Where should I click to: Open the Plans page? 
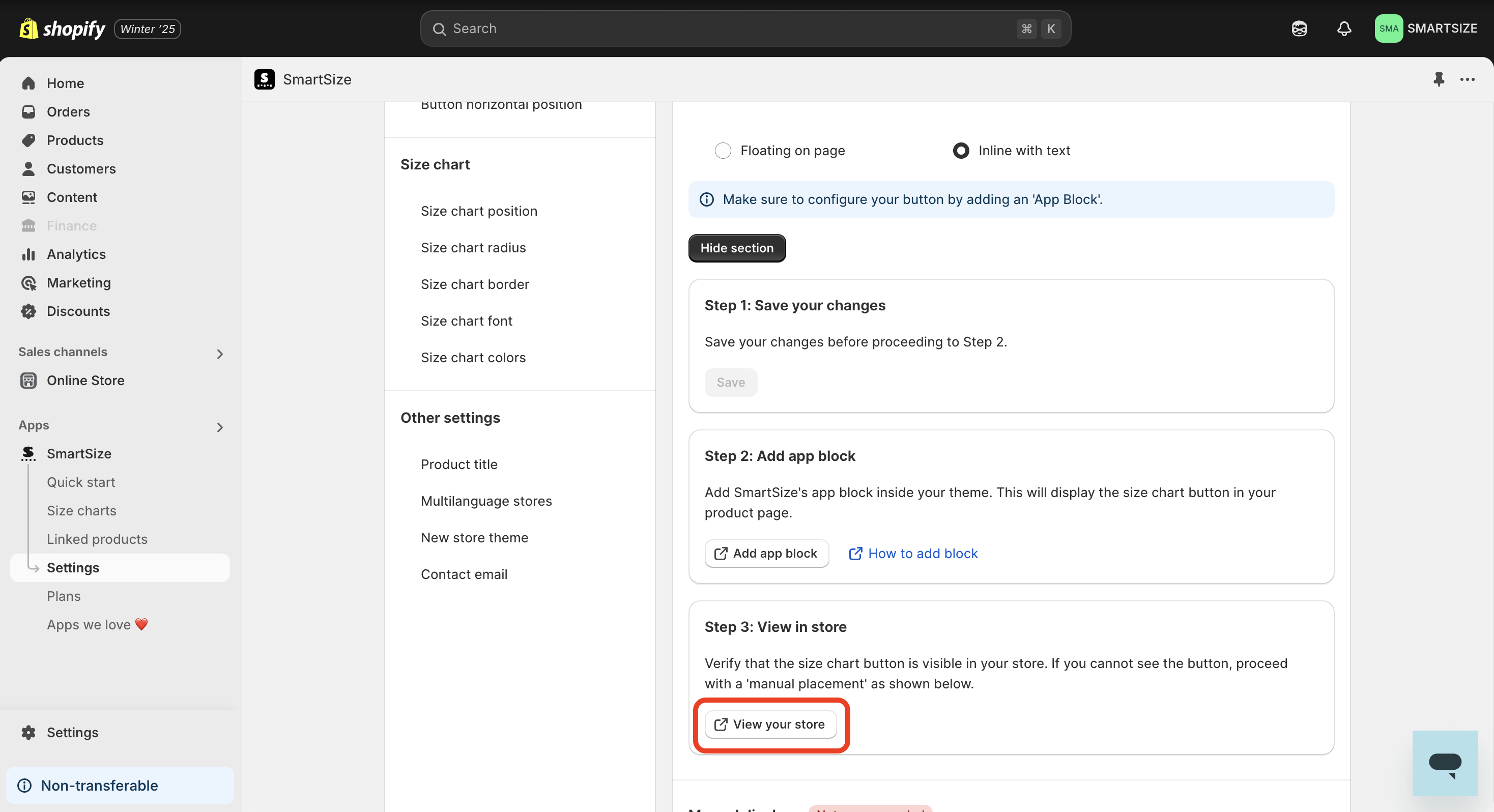tap(63, 596)
